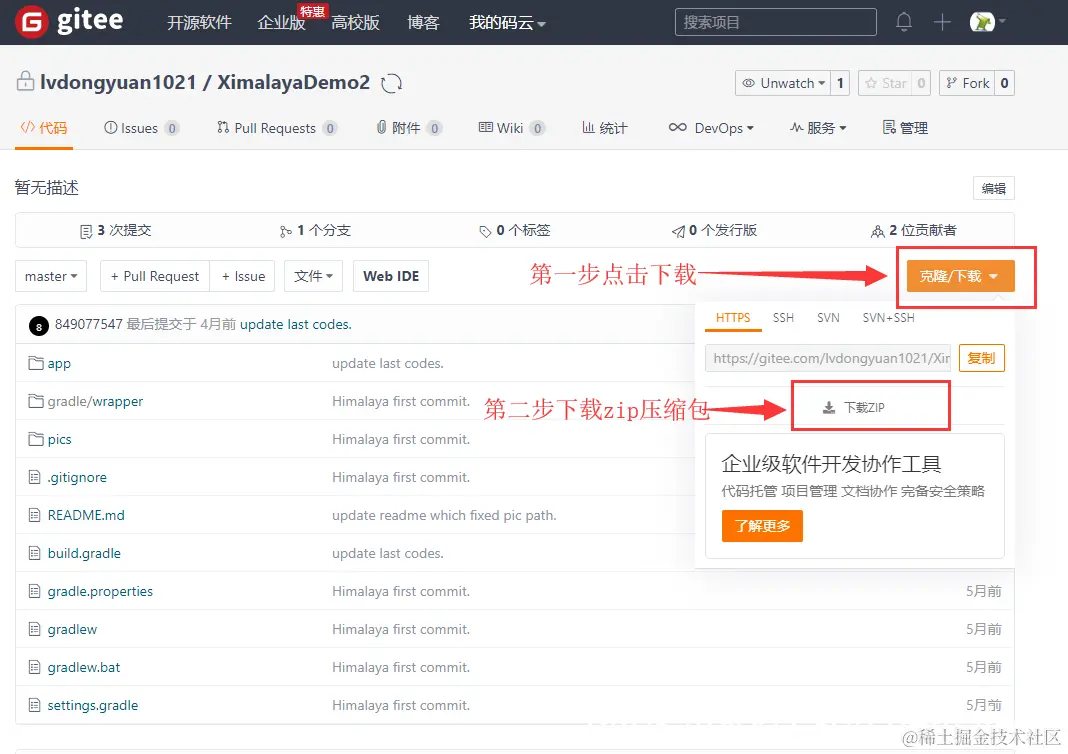
Task: Click the app folder icon
Action: pos(35,363)
